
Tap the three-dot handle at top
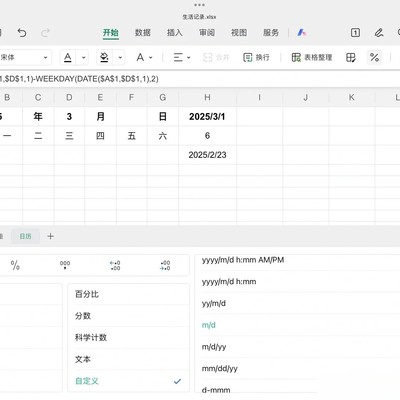[x=199, y=5]
